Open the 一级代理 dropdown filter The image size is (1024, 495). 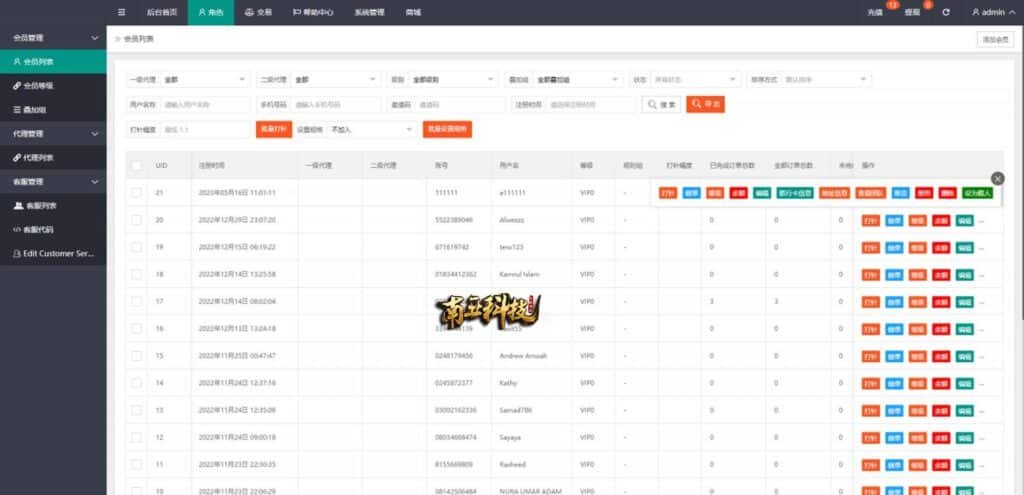pos(204,79)
